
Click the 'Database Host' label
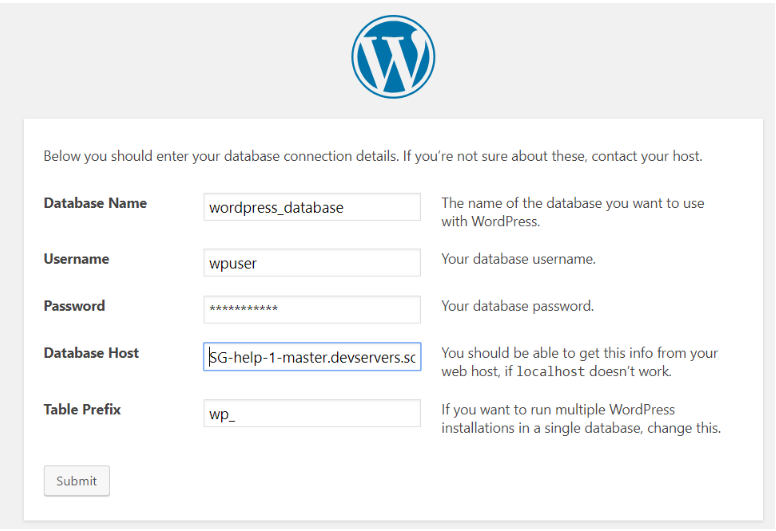(x=91, y=353)
